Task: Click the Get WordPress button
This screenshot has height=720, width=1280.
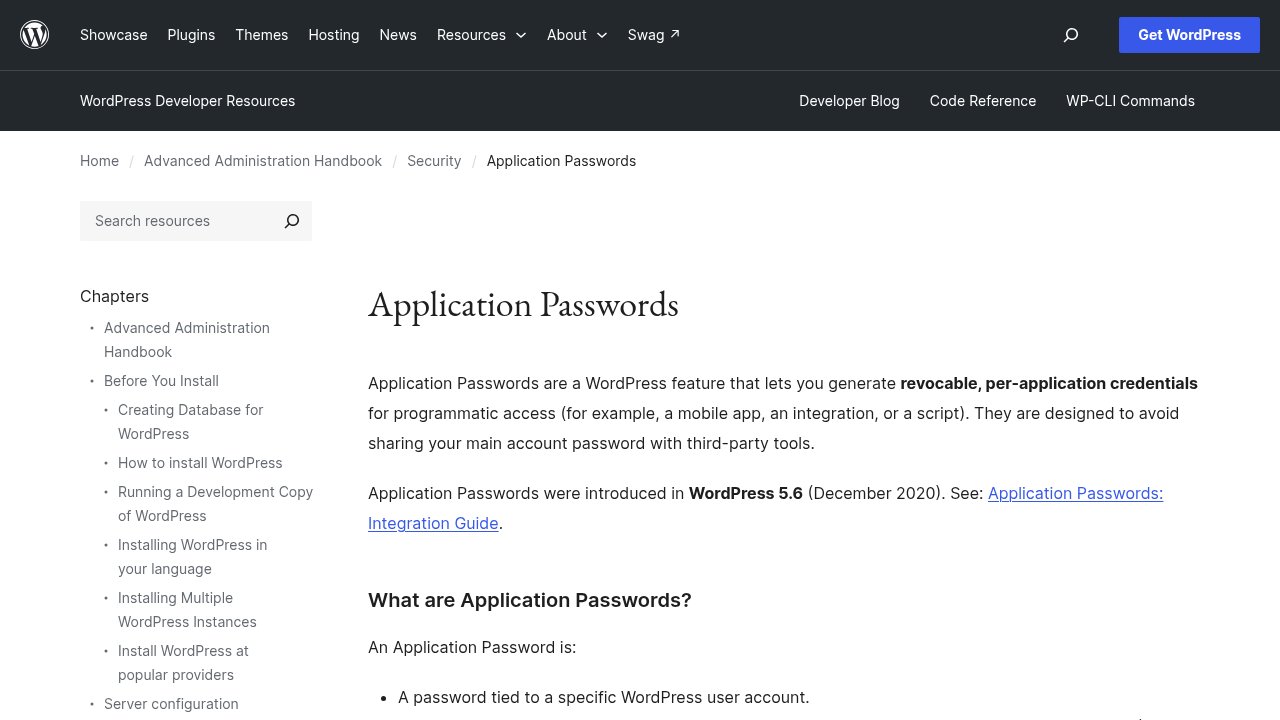Action: point(1189,35)
